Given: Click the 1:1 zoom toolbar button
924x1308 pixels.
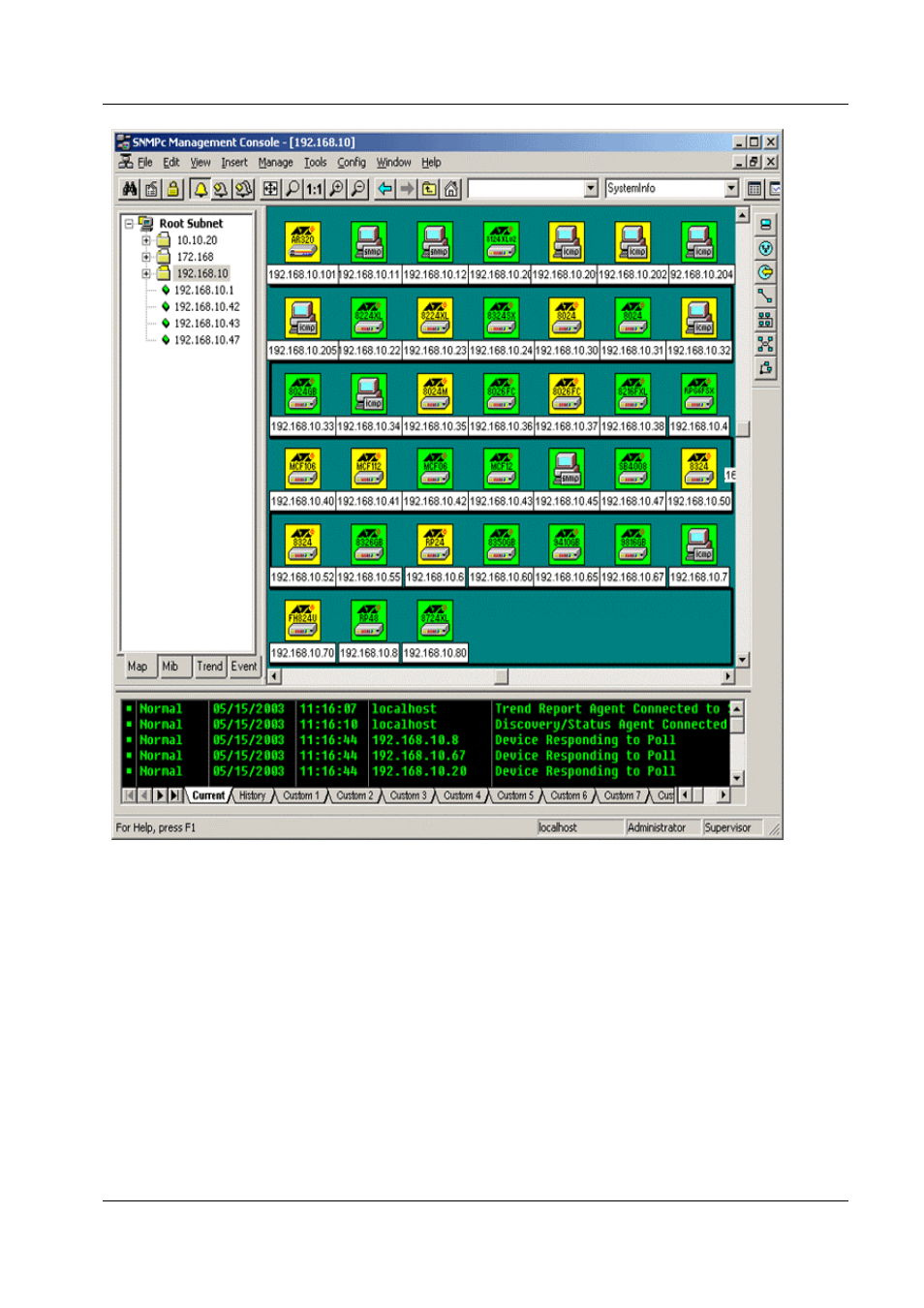Looking at the screenshot, I should pyautogui.click(x=314, y=189).
